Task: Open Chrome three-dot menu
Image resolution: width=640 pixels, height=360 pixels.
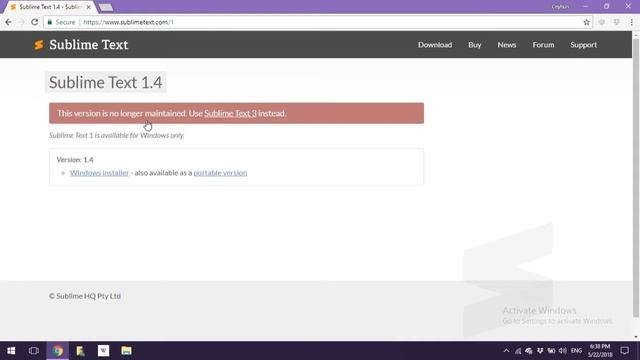Action: tap(631, 22)
